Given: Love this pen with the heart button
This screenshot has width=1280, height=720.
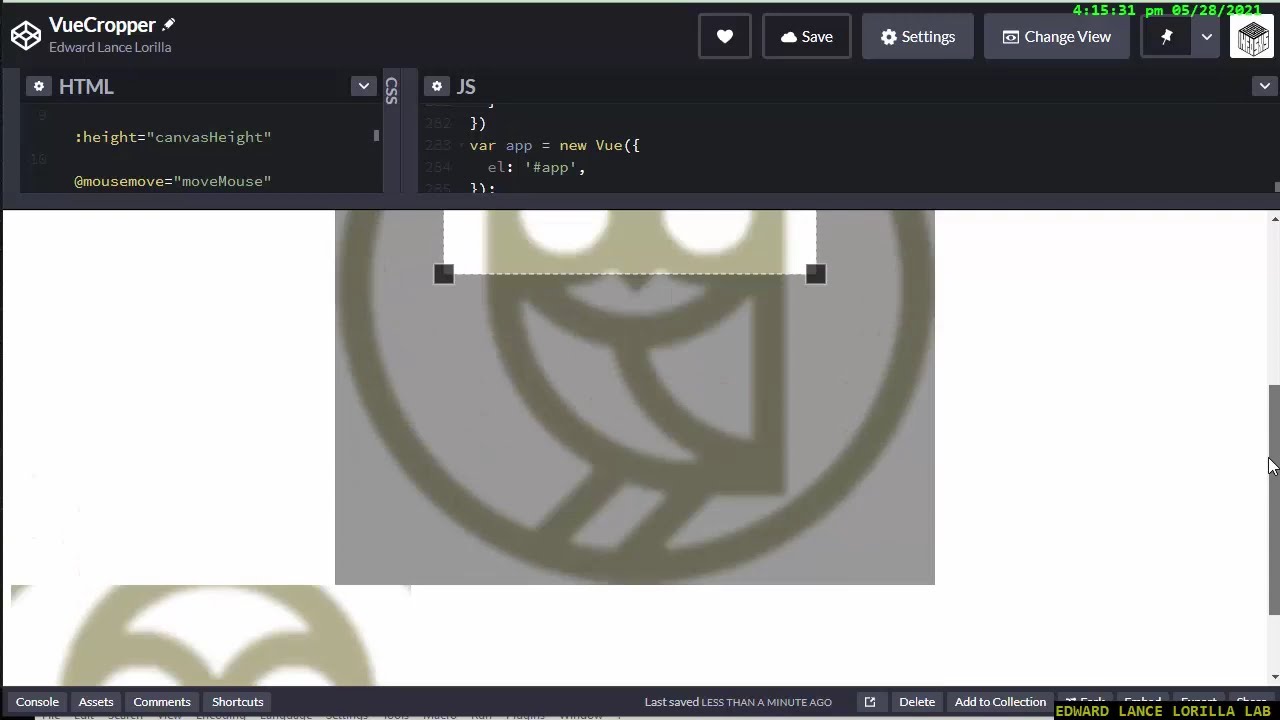Looking at the screenshot, I should tap(725, 37).
